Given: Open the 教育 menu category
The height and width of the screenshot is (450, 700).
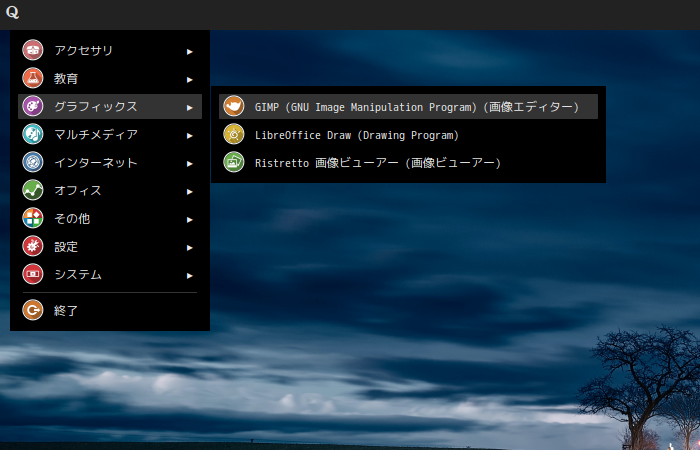Looking at the screenshot, I should click(110, 78).
